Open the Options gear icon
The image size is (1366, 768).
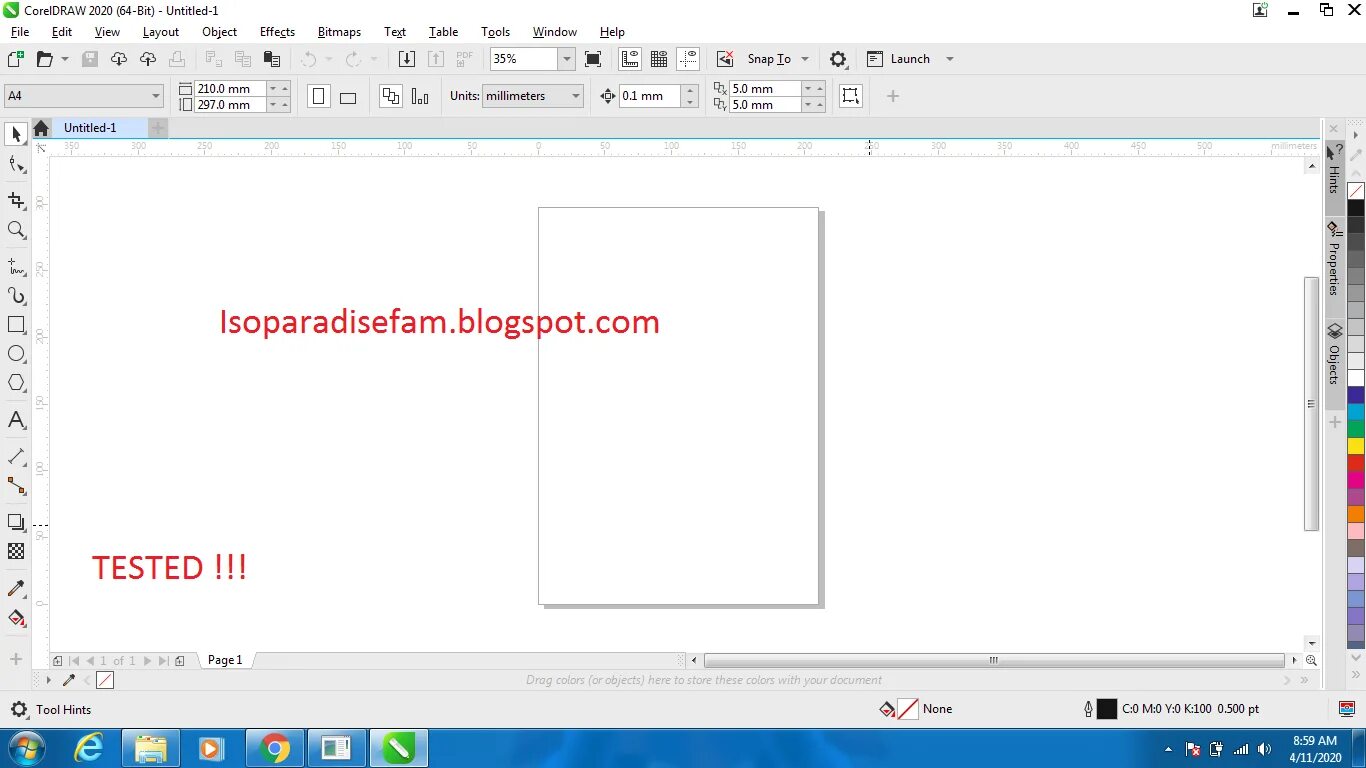coord(838,59)
